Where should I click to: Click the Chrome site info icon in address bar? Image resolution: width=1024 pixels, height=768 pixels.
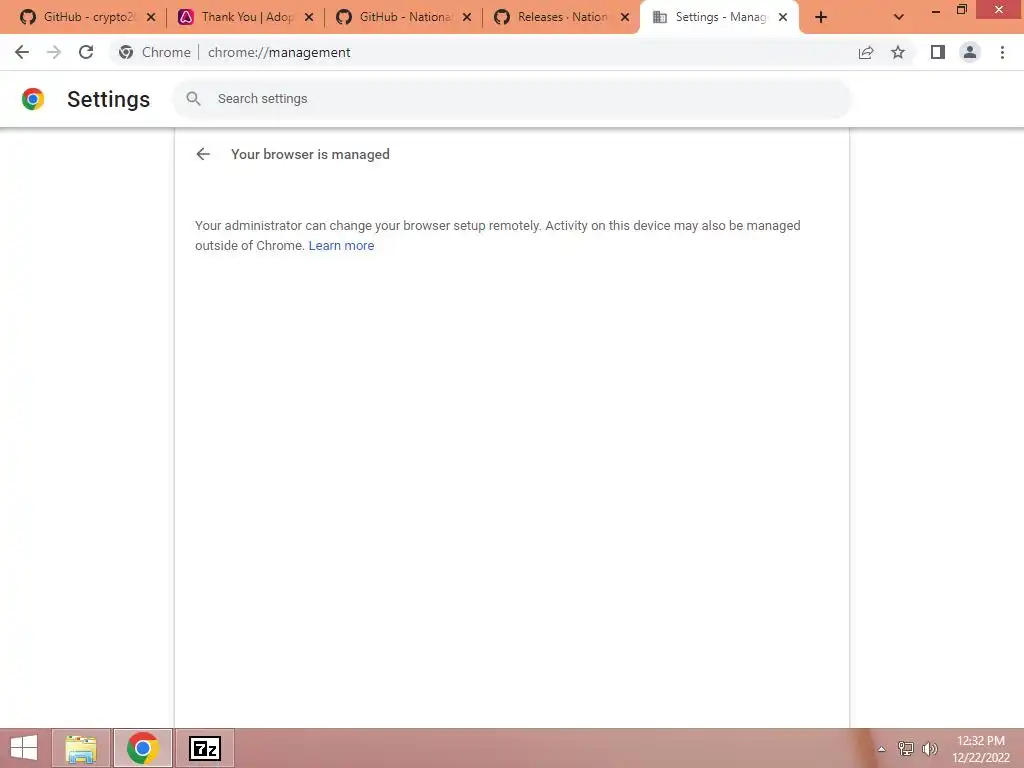pos(126,52)
